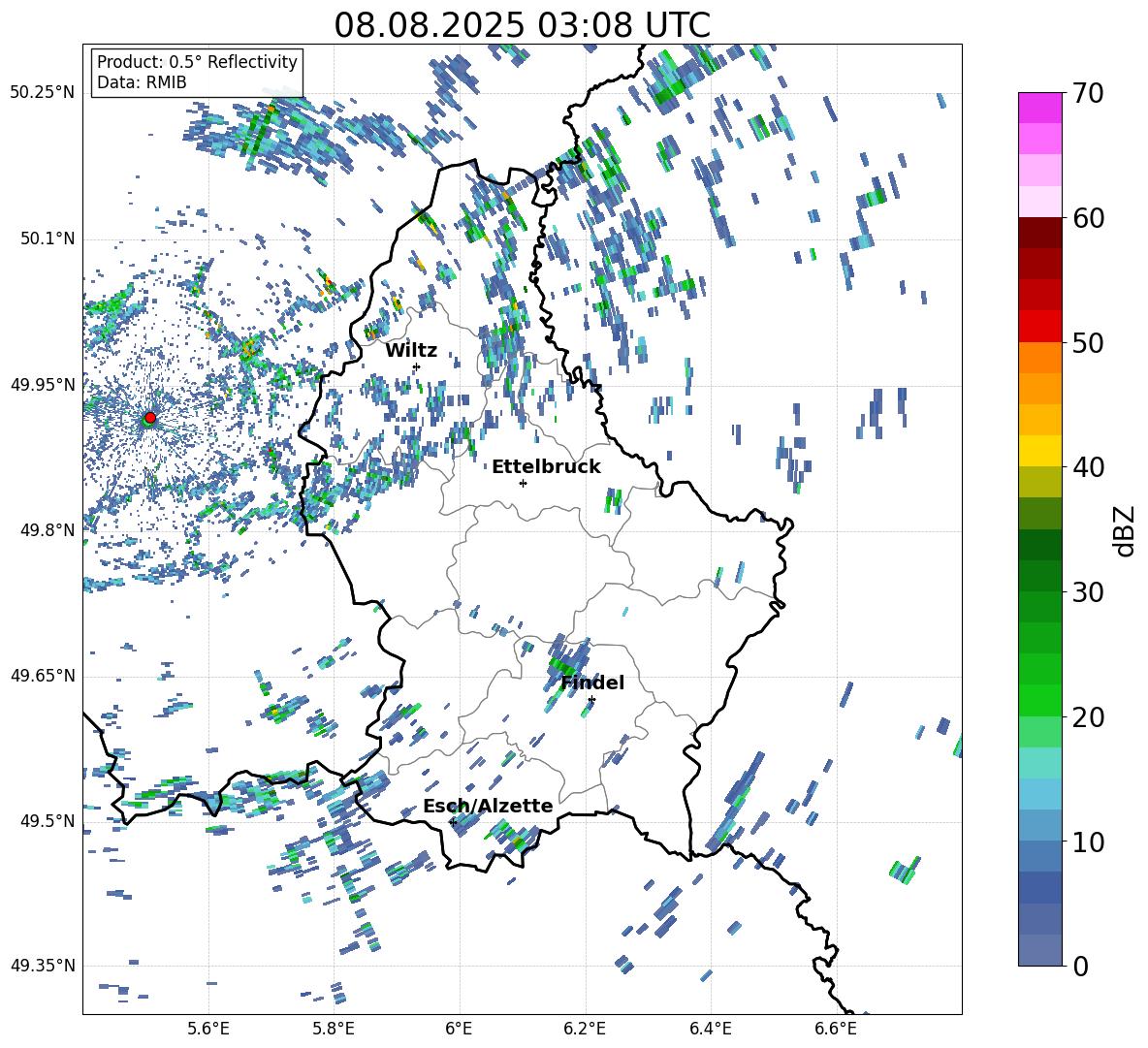Click the 50 colorbar tick label
The height and width of the screenshot is (1048, 1148).
point(1087,343)
